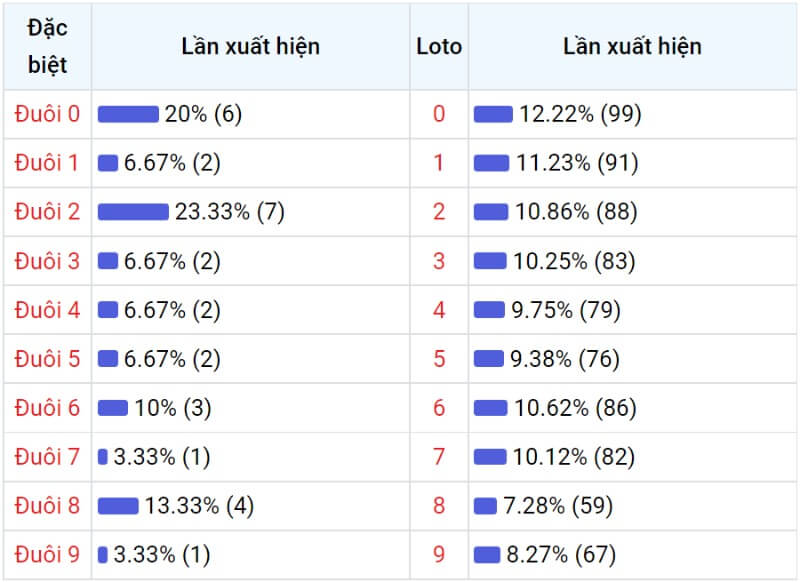Click the first 'Lần xuất hiện' header

pyautogui.click(x=251, y=46)
